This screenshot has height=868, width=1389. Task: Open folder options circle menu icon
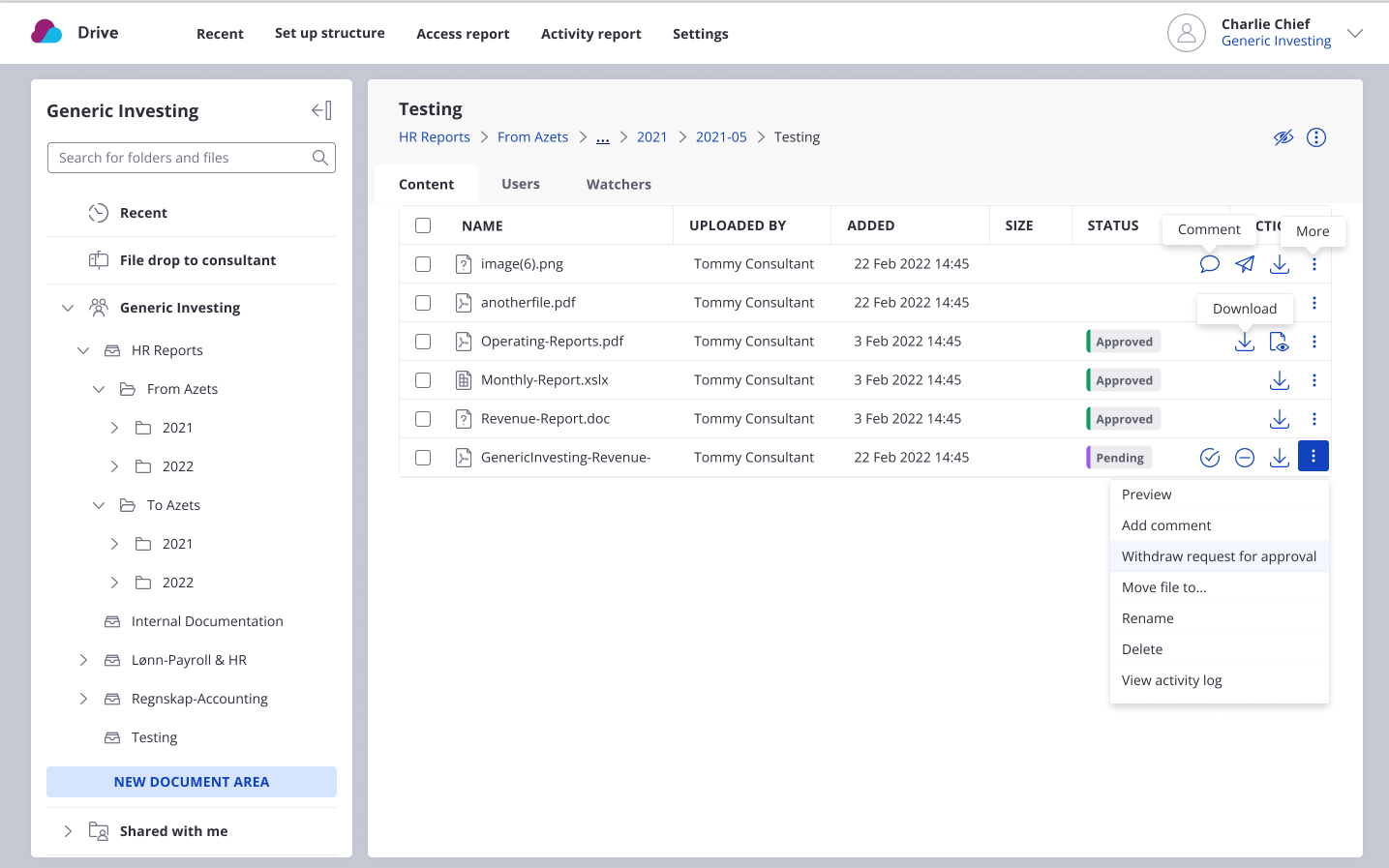click(x=1316, y=137)
